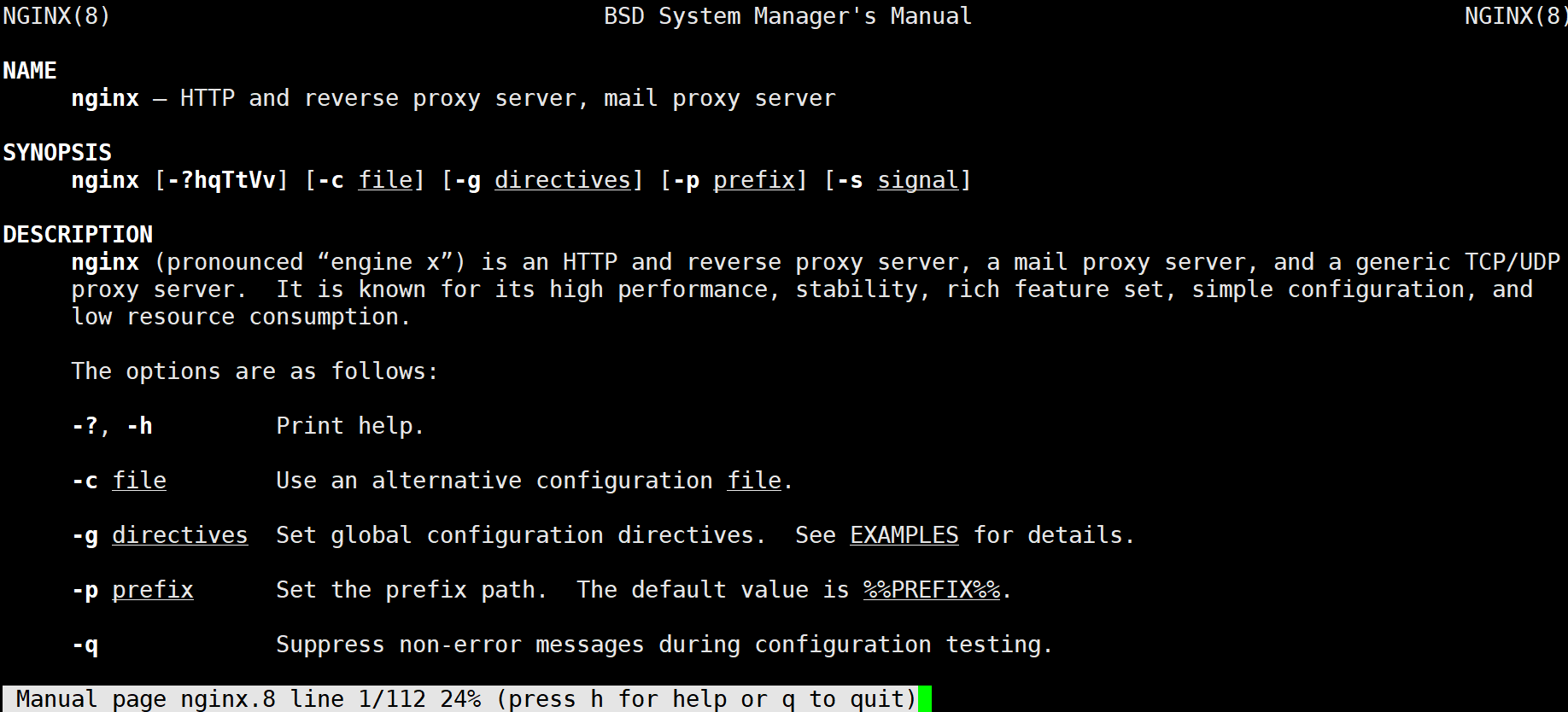Click the '-?, -h' option entry

pos(112,426)
